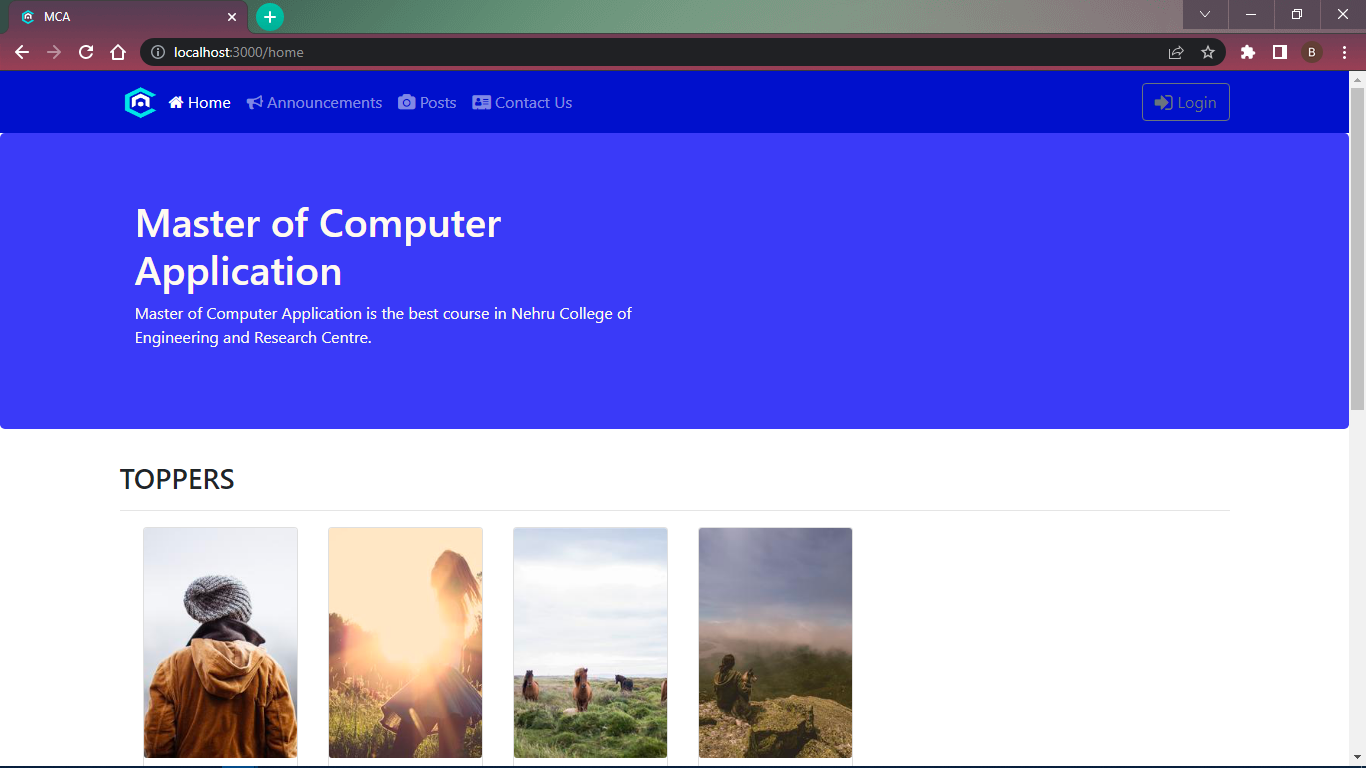1366x768 pixels.
Task: Switch to the MCA browser tab
Action: point(120,16)
